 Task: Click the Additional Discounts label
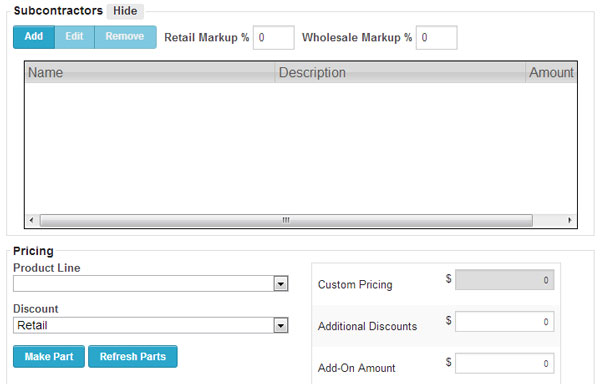click(x=367, y=326)
